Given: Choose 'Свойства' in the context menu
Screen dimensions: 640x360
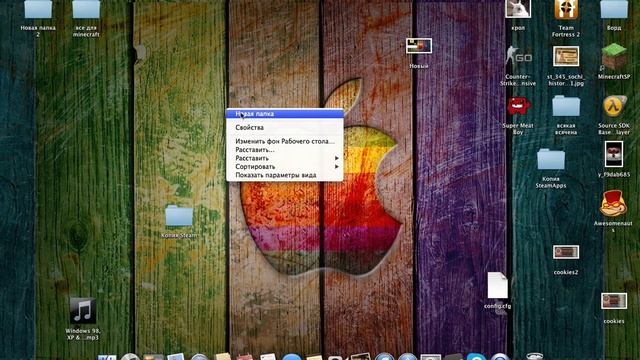Looking at the screenshot, I should tap(284, 128).
